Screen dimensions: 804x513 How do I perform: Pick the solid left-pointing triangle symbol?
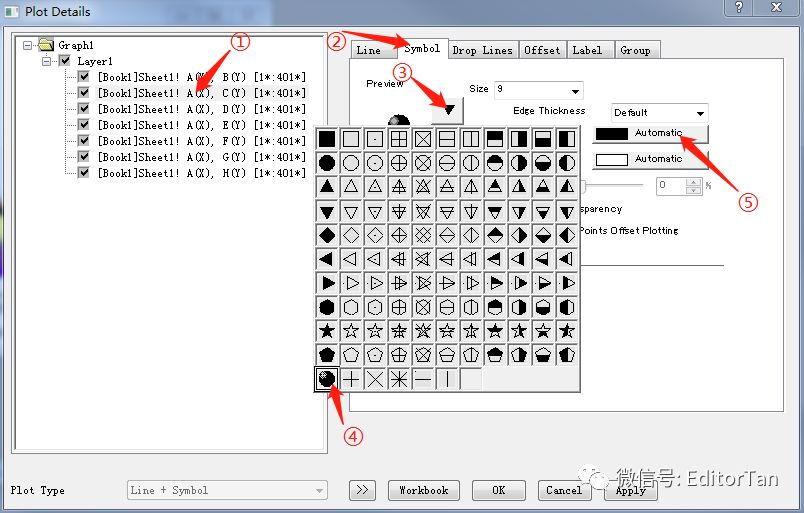pyautogui.click(x=327, y=259)
